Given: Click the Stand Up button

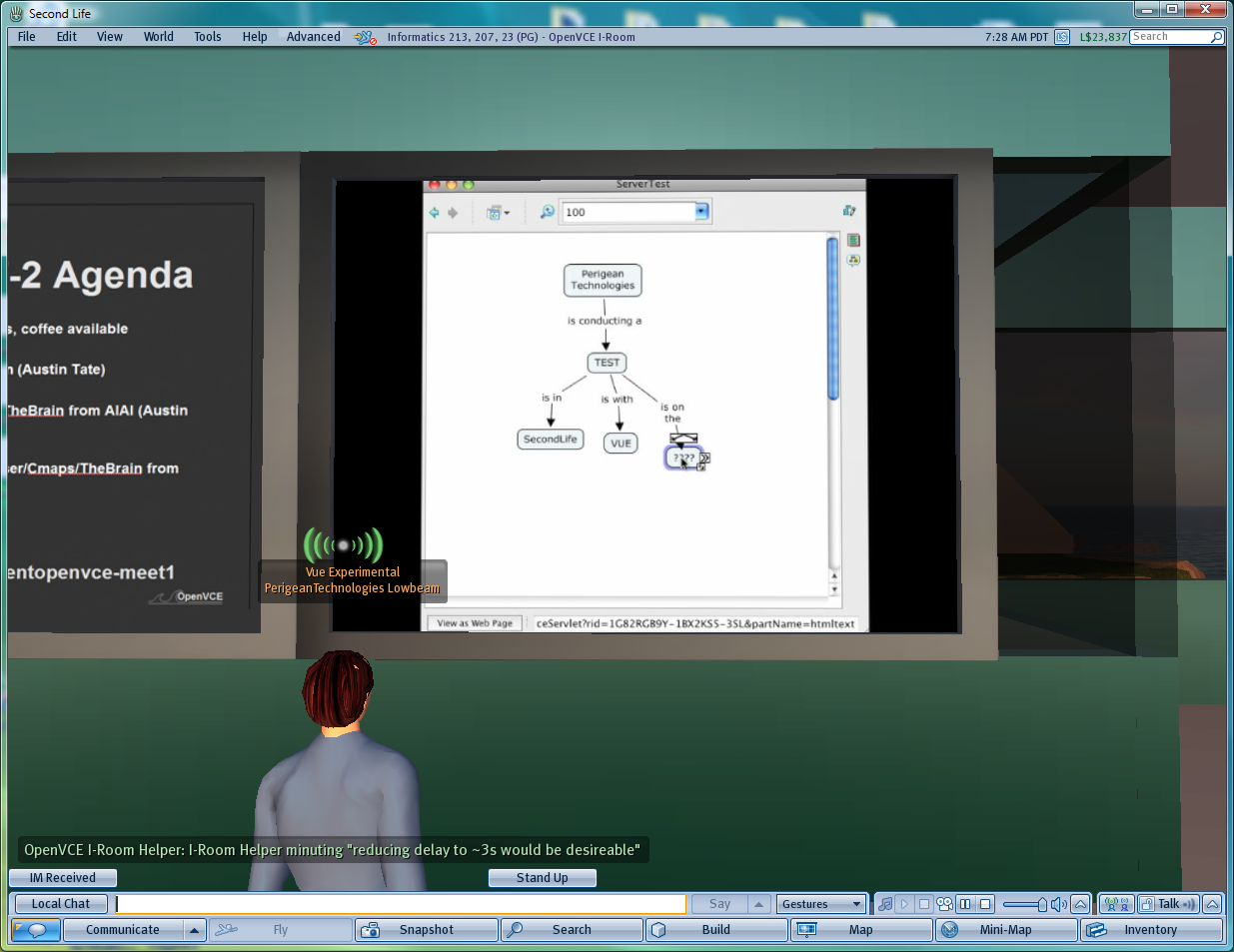Looking at the screenshot, I should [x=543, y=878].
